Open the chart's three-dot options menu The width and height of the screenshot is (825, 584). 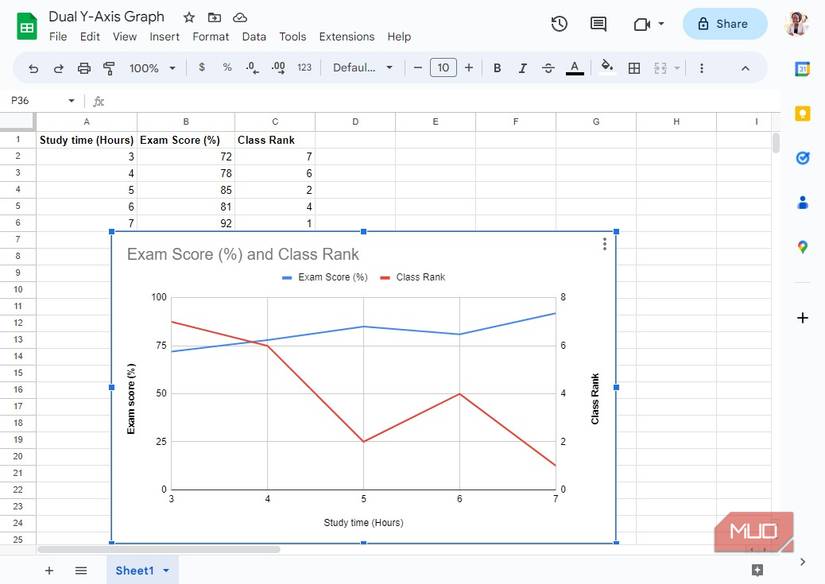coord(603,243)
